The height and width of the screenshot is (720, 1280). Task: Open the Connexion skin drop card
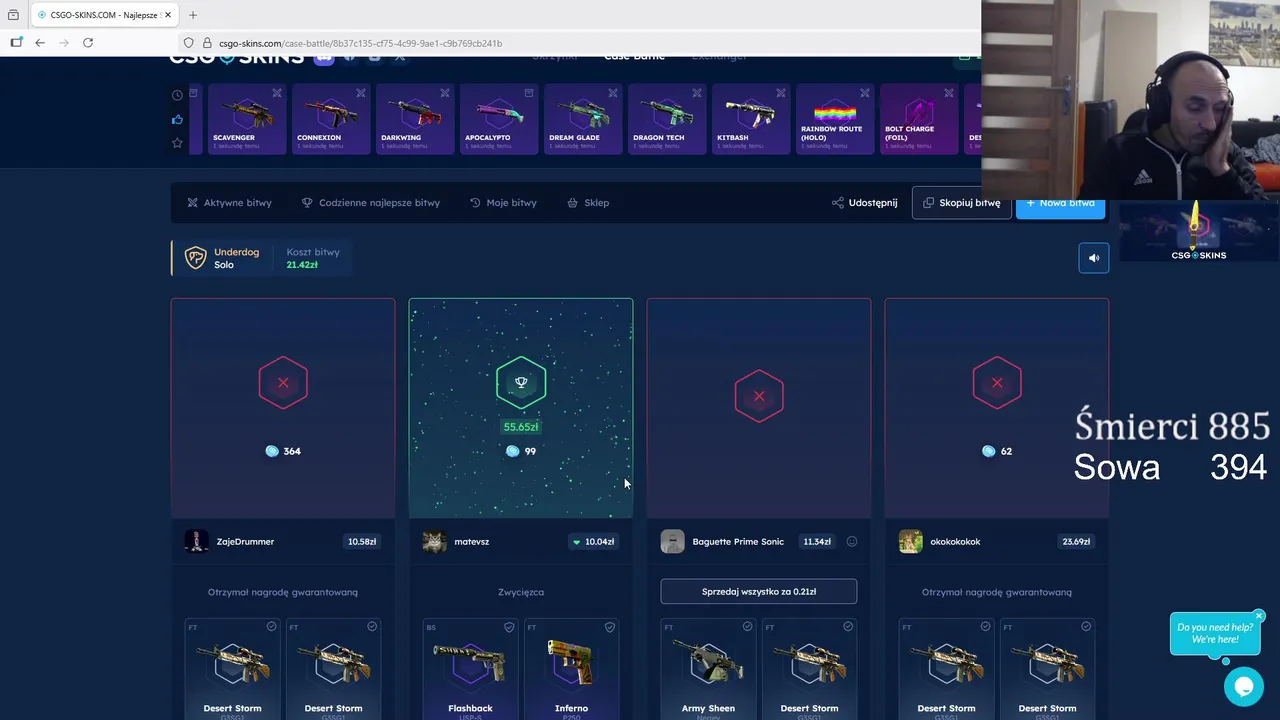point(330,119)
